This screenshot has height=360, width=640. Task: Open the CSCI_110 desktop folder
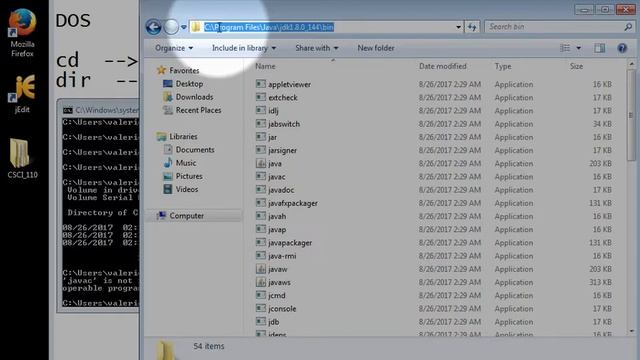point(22,158)
